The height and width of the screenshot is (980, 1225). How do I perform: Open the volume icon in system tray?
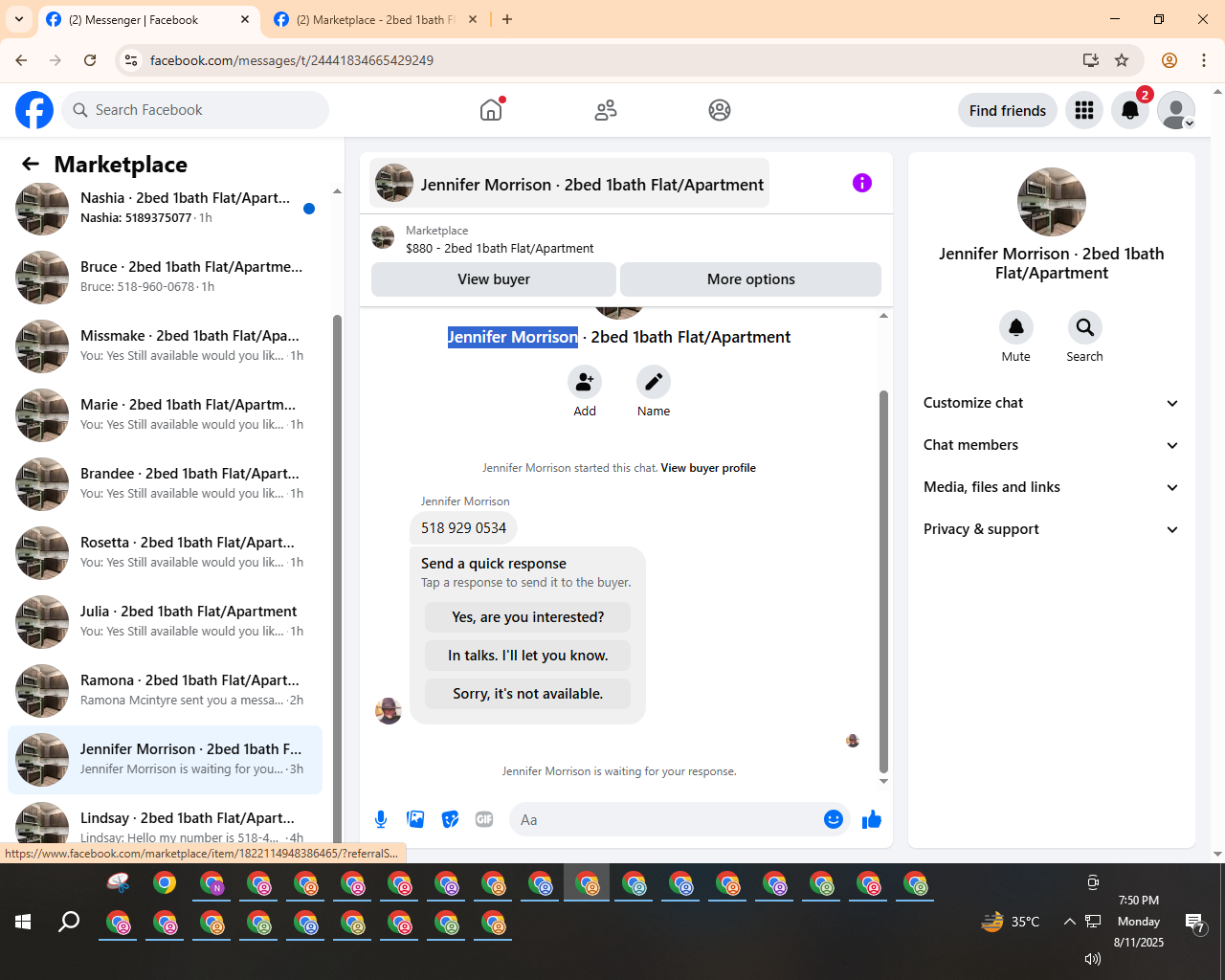[1093, 958]
